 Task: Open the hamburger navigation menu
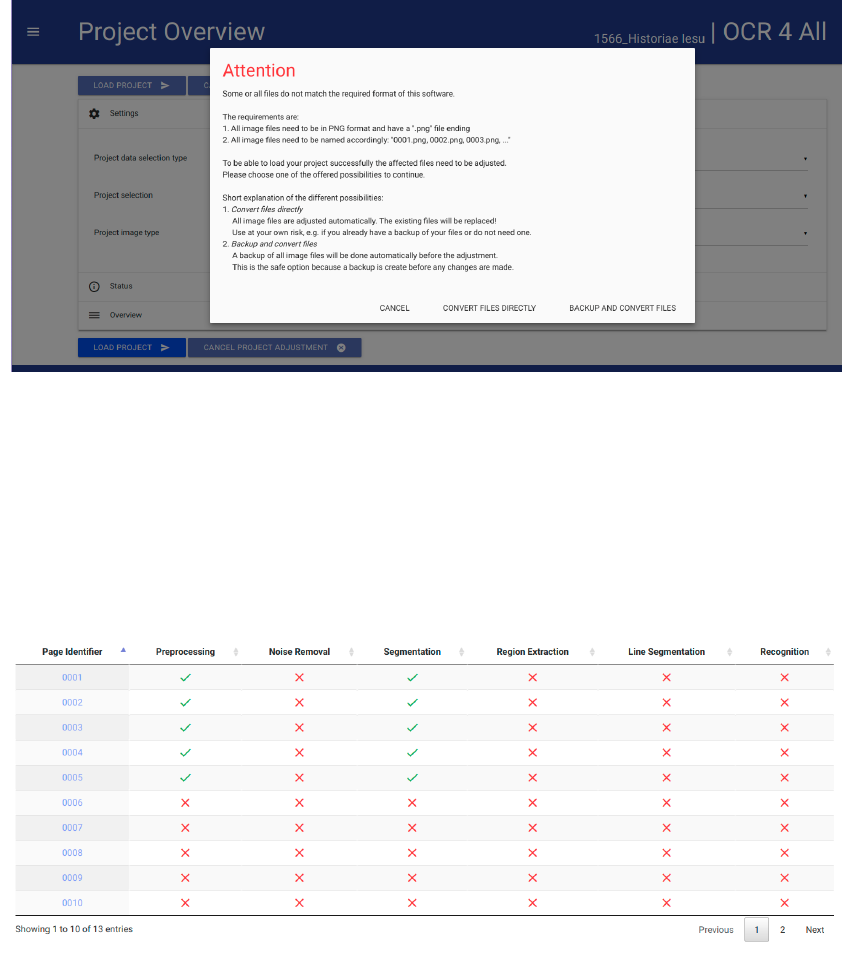[33, 32]
